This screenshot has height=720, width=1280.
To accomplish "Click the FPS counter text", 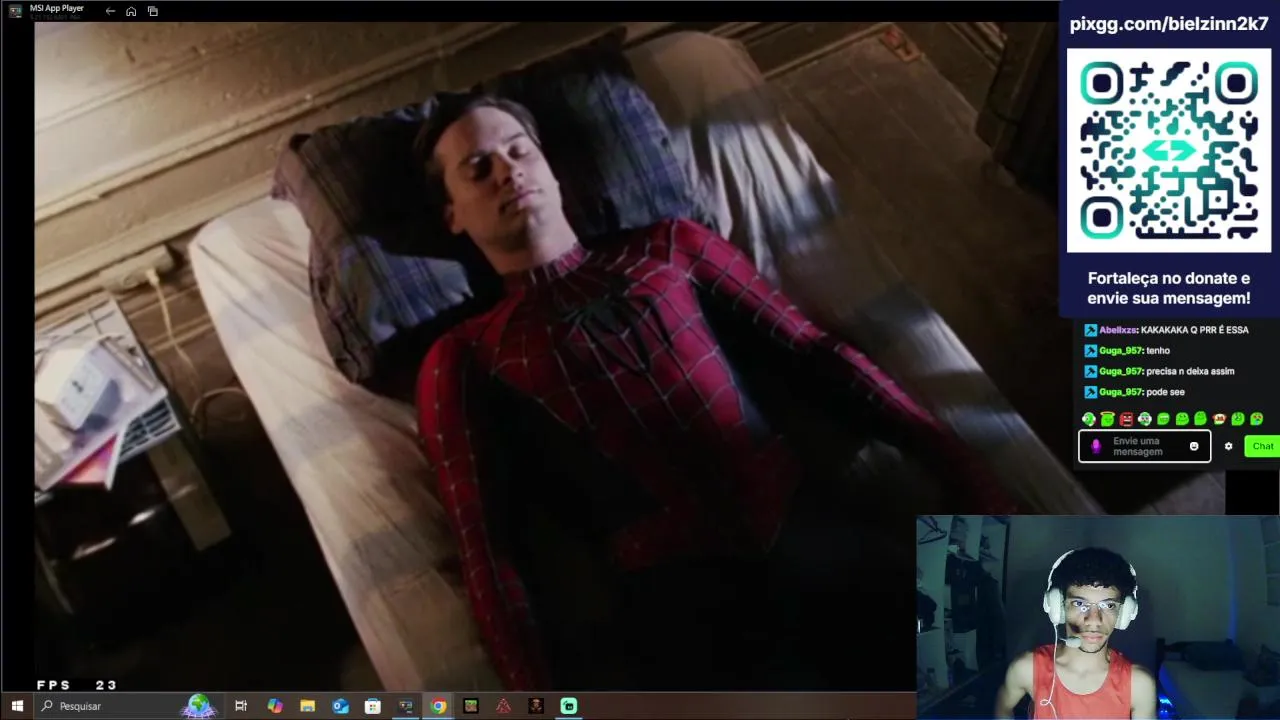I will click(77, 685).
